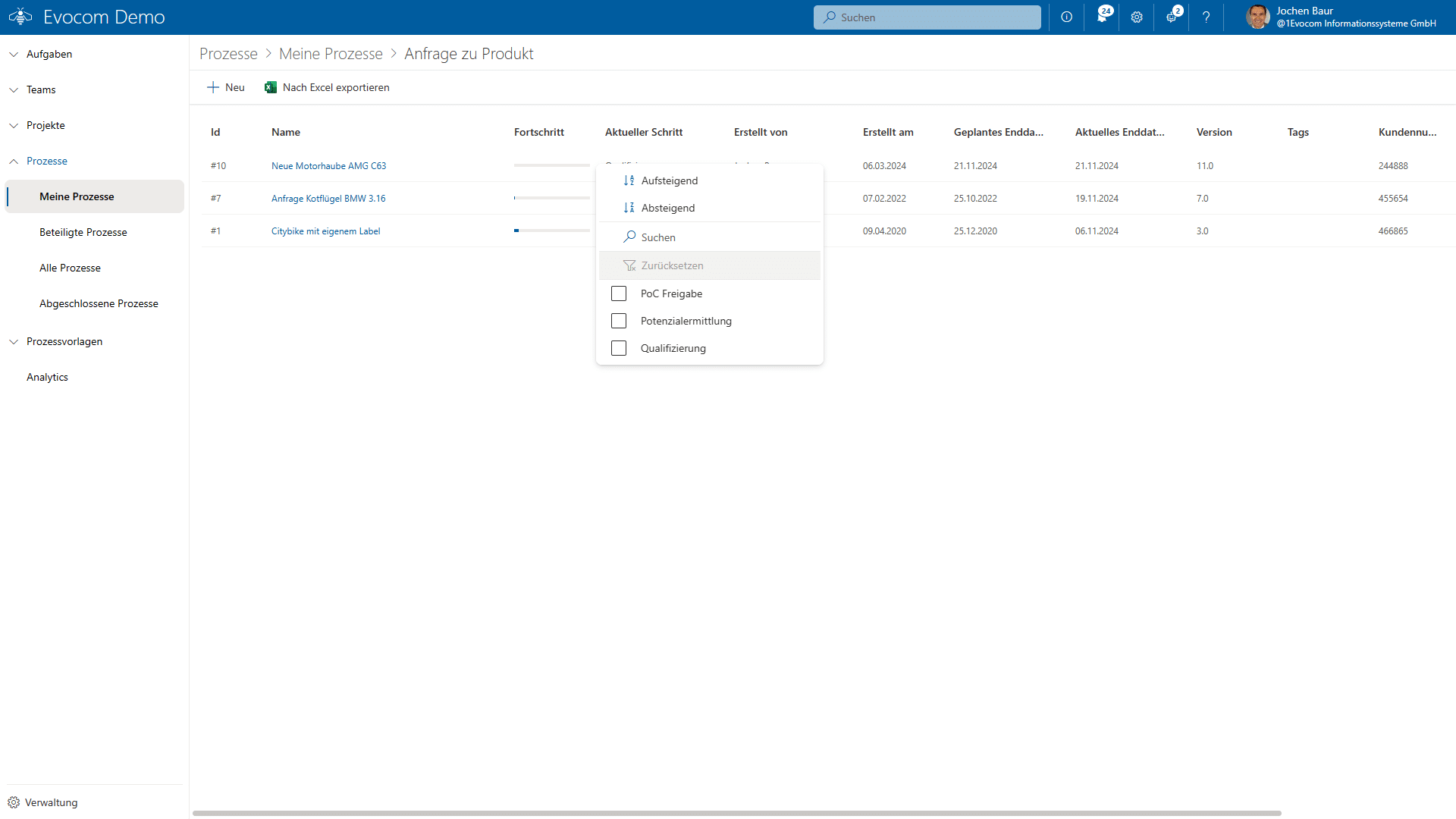Open the chat icon with 2 badge
This screenshot has width=1456, height=819.
click(1172, 16)
